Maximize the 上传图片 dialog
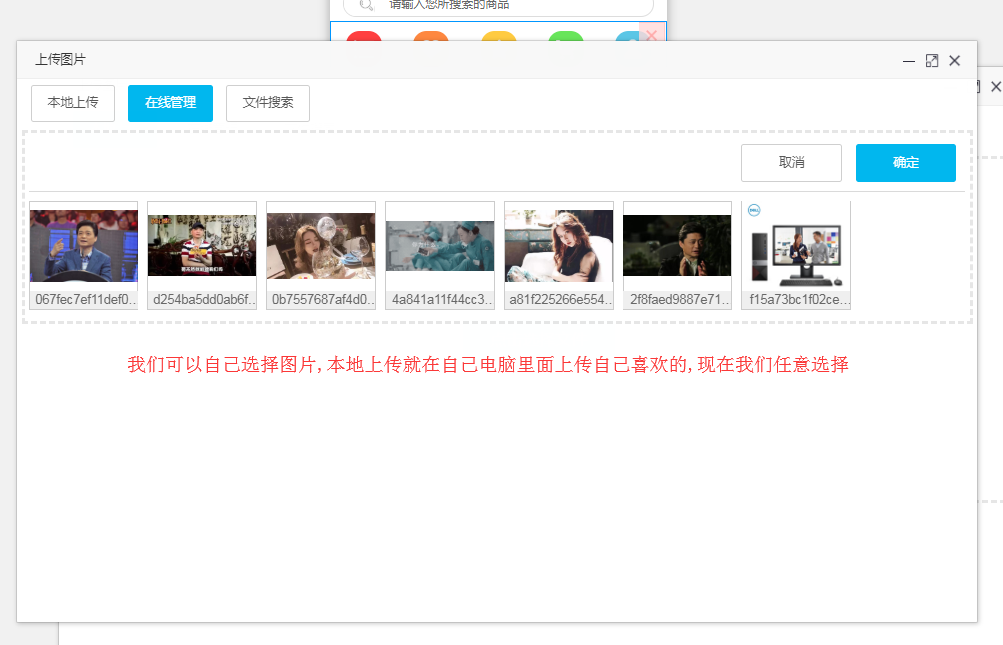The height and width of the screenshot is (645, 1003). (932, 61)
